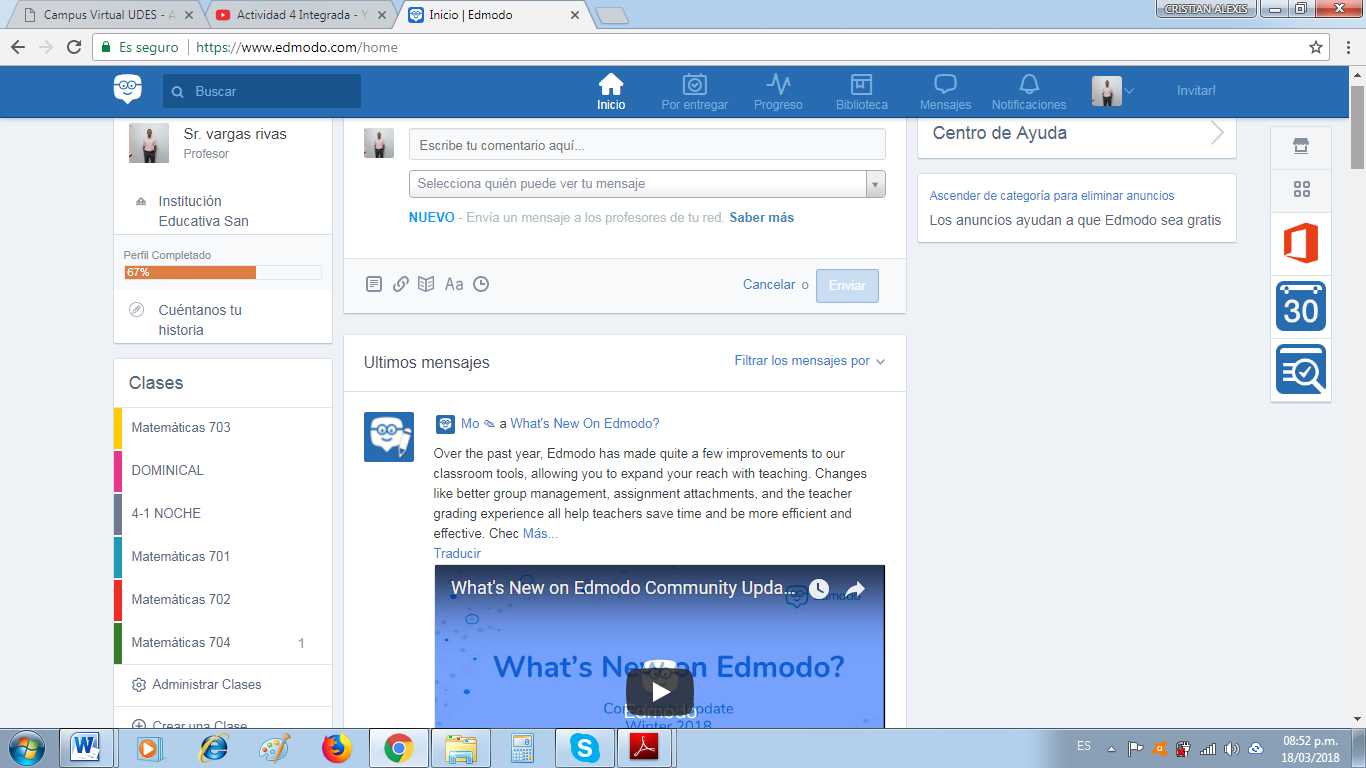Attach a link to your message
The height and width of the screenshot is (768, 1366).
tap(400, 284)
